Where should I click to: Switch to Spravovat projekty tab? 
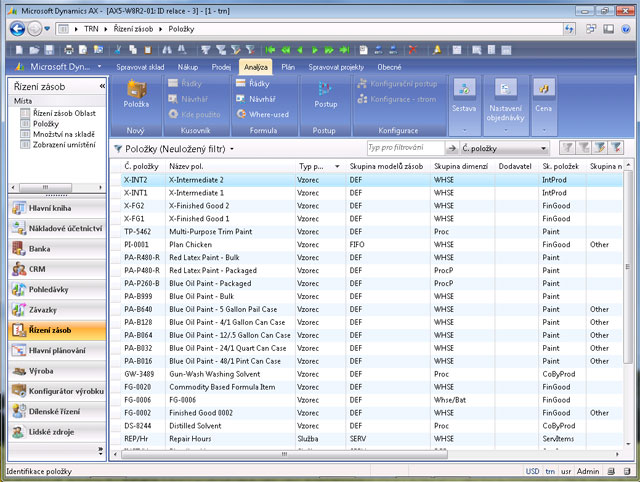click(336, 67)
